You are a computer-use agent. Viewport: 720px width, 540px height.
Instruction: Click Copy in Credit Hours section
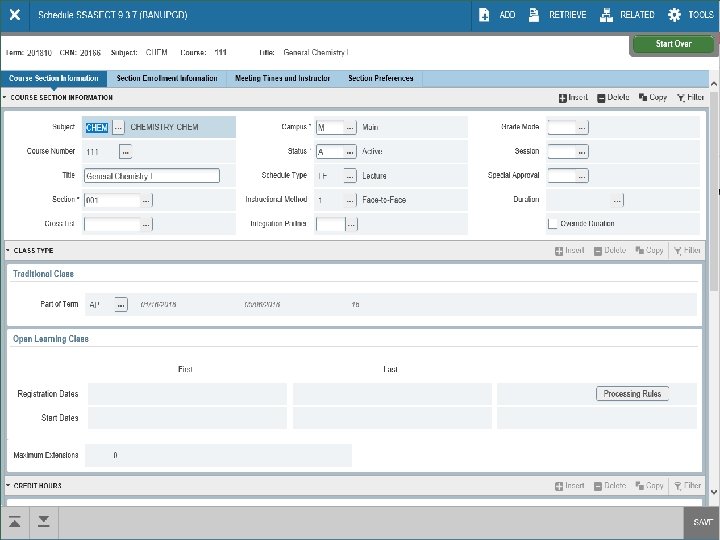tap(649, 486)
